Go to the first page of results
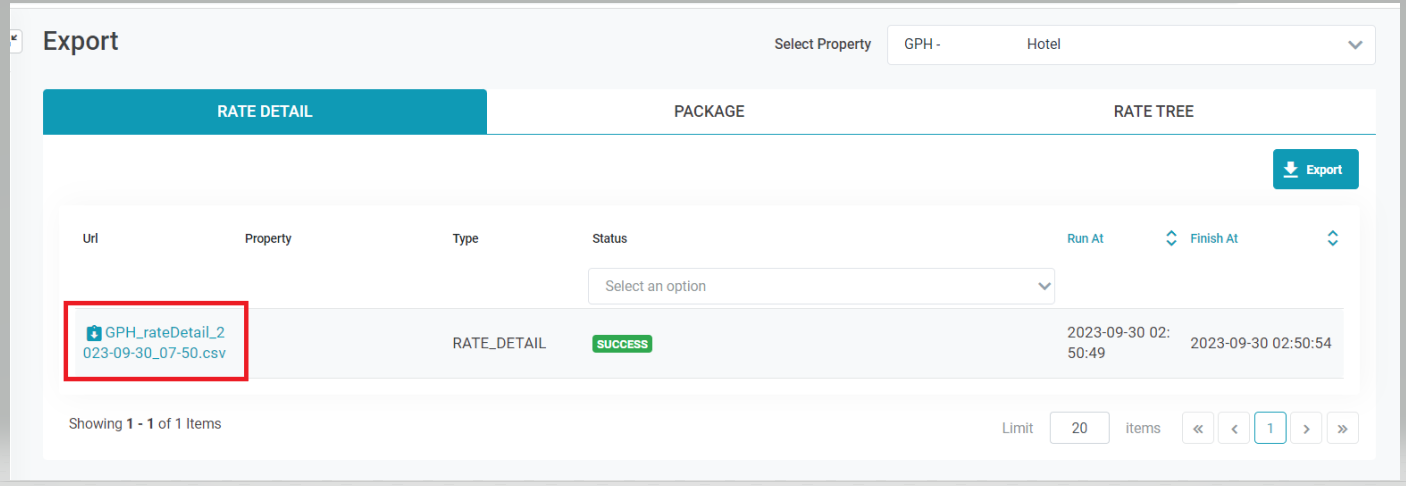The image size is (1406, 486). [1197, 428]
